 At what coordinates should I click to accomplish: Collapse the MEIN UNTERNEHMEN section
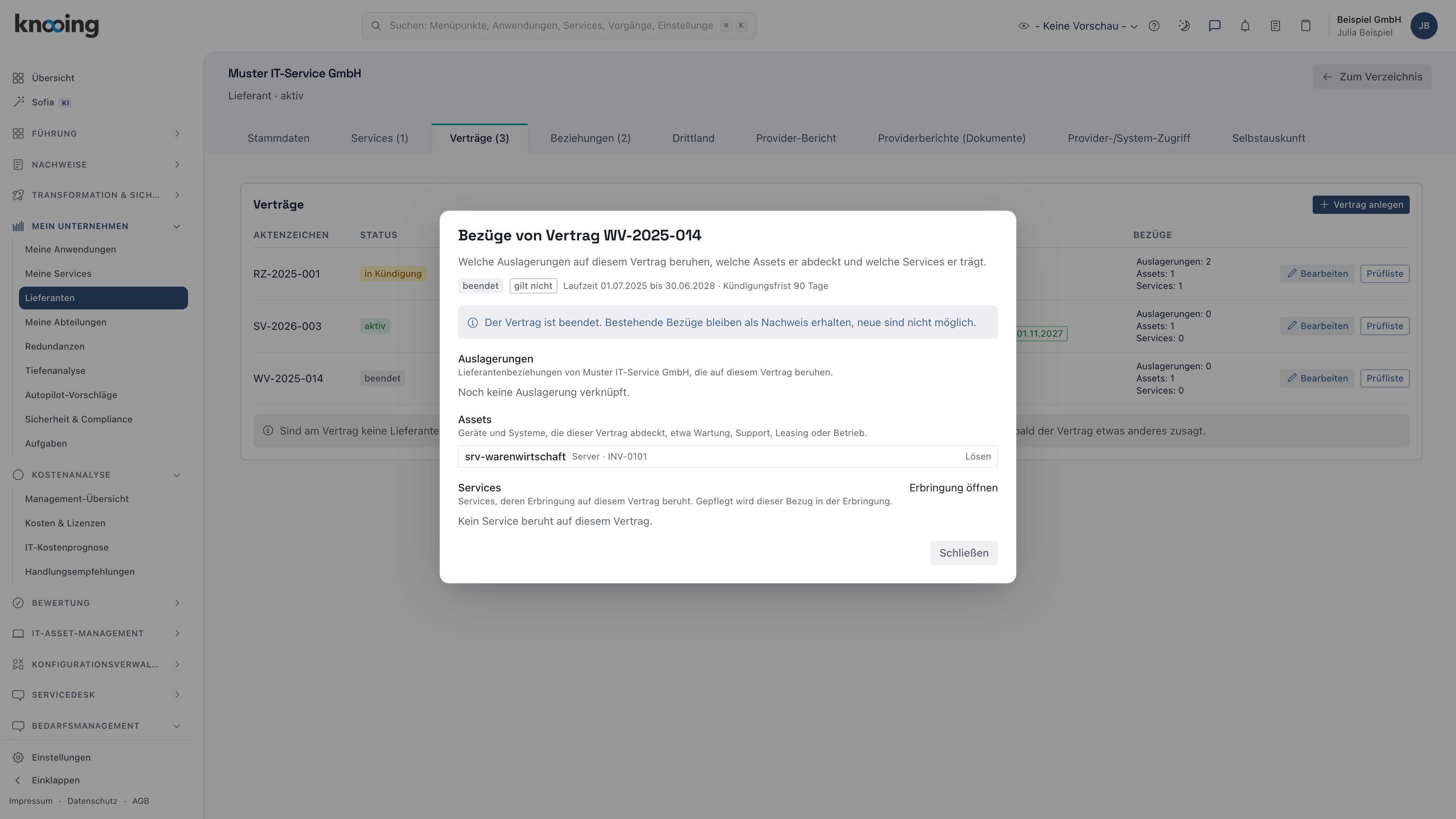(x=97, y=226)
